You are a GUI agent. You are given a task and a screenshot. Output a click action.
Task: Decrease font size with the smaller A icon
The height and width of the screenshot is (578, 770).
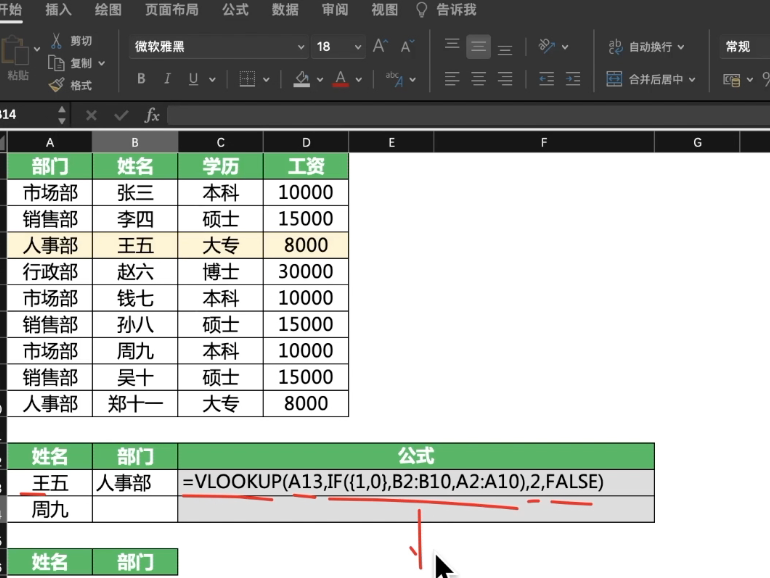point(407,46)
